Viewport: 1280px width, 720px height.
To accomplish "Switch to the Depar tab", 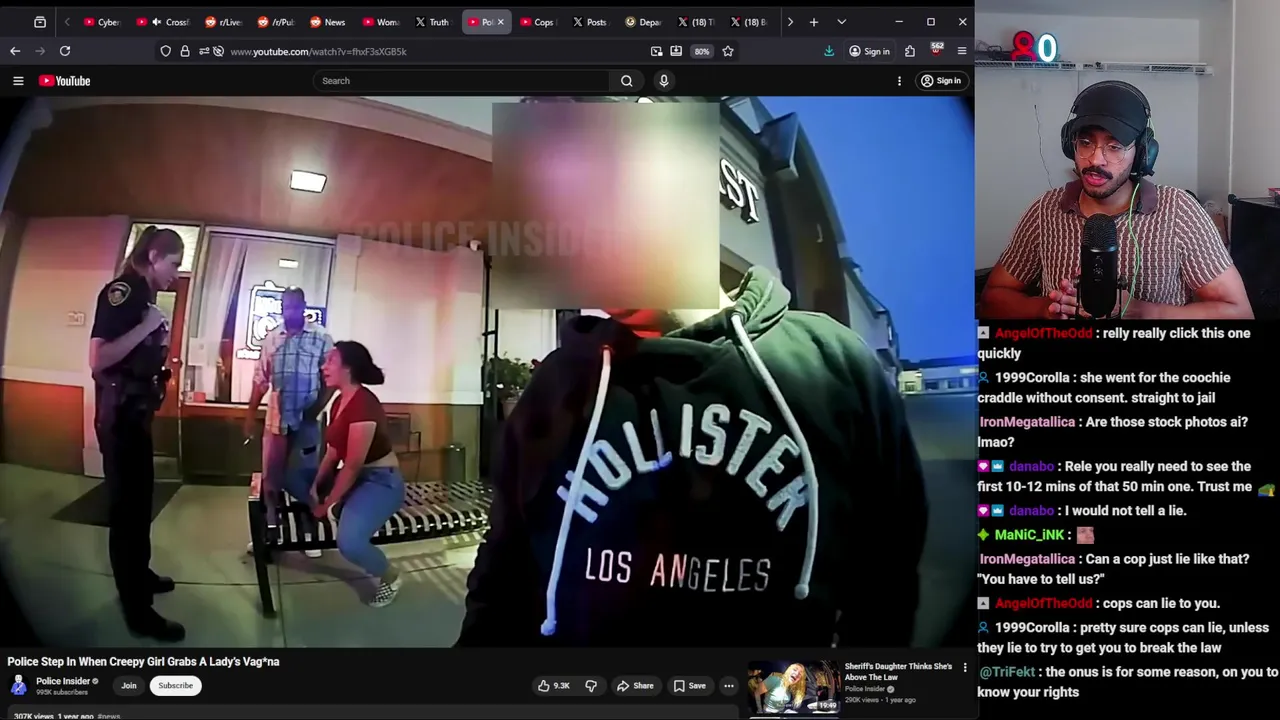I will [x=643, y=22].
